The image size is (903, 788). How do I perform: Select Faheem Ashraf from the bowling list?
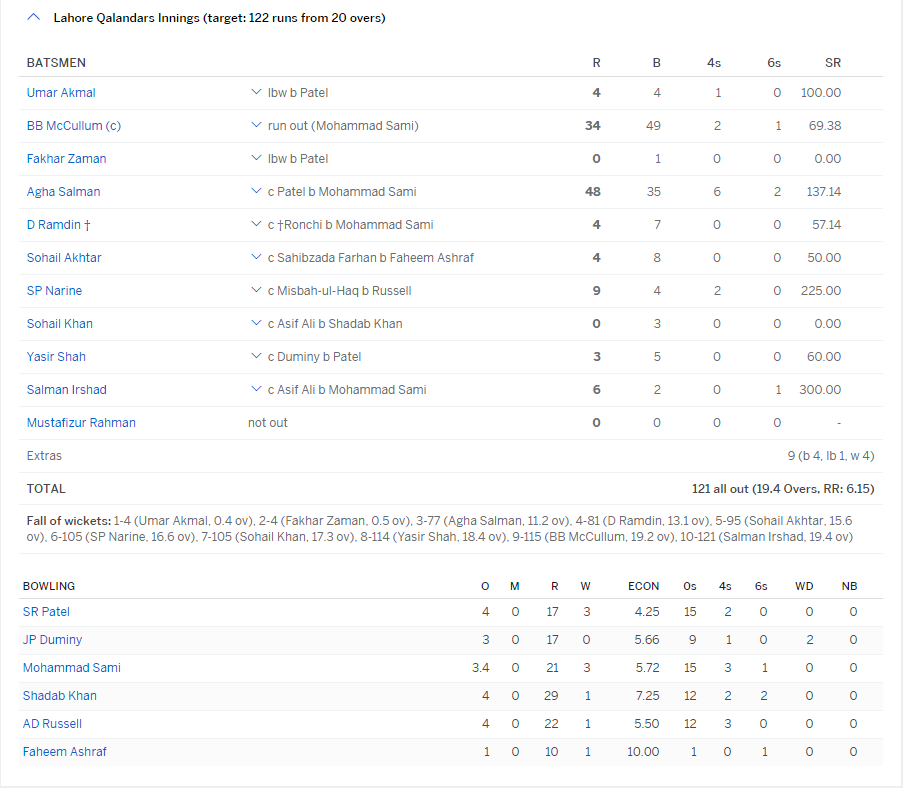64,751
